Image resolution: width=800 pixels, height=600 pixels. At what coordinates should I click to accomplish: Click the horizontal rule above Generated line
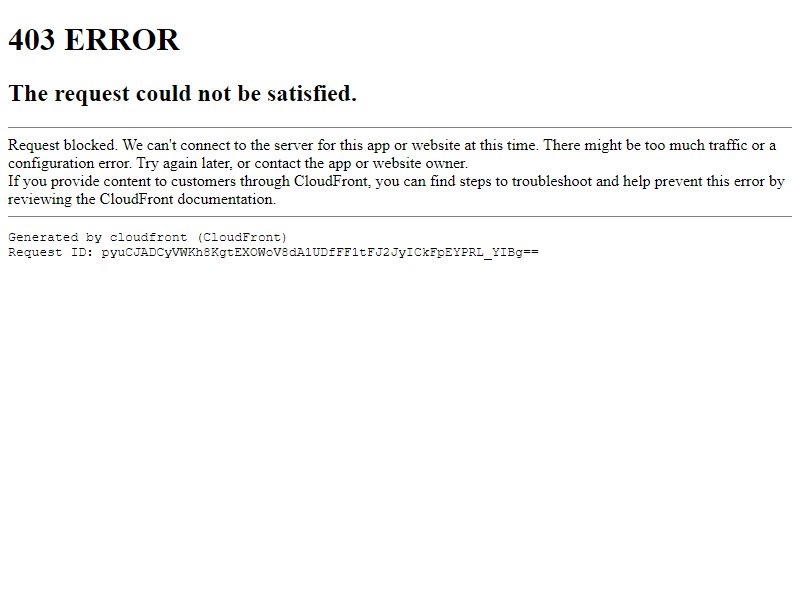(400, 216)
